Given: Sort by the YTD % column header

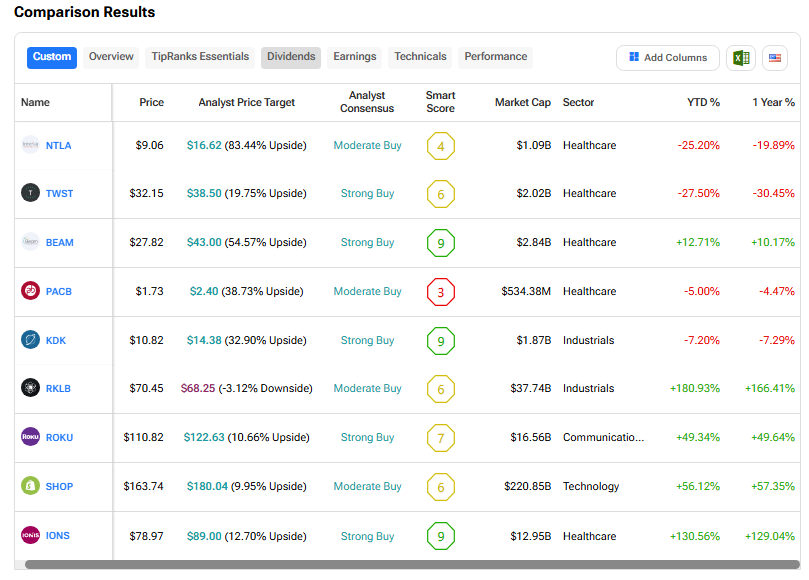Looking at the screenshot, I should 703,102.
